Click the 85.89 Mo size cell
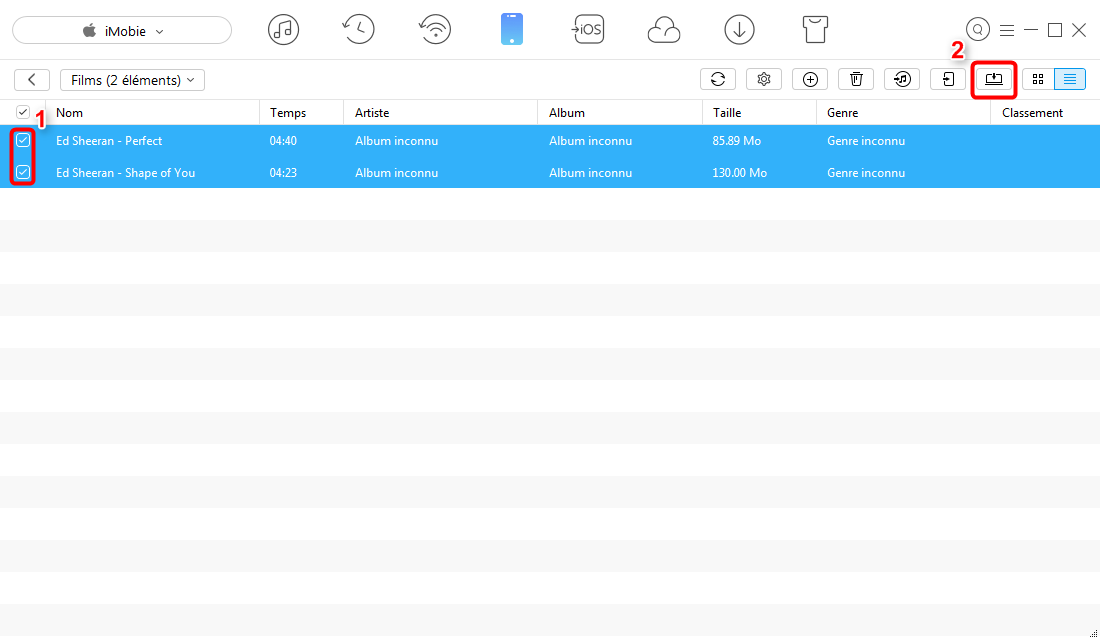 (x=737, y=140)
